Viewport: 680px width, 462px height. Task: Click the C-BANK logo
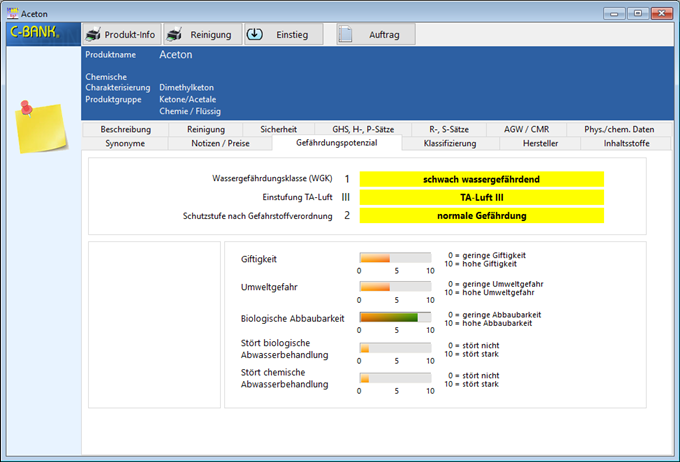coord(34,33)
